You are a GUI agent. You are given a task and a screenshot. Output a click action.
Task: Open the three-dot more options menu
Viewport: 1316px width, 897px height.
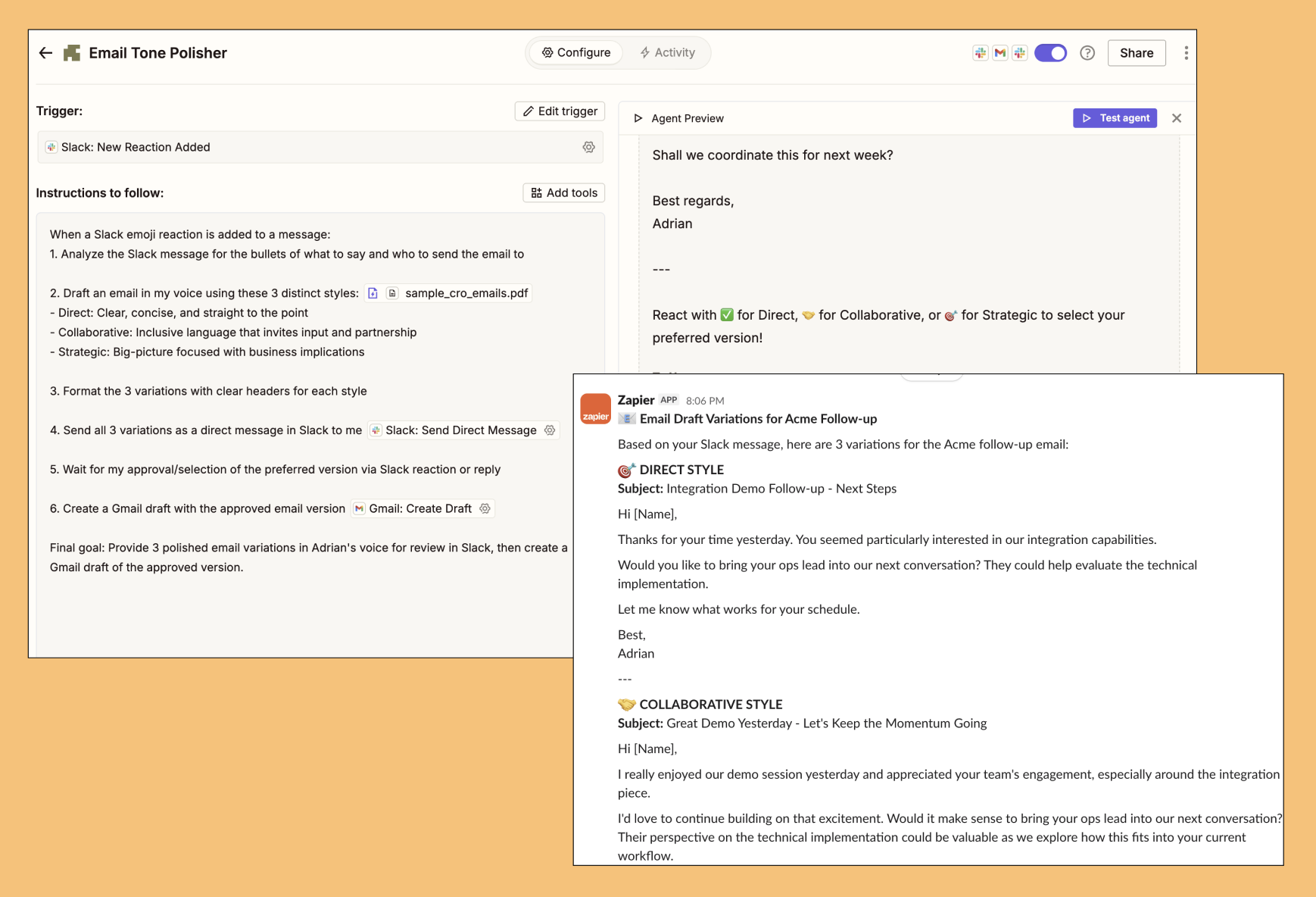click(1186, 53)
